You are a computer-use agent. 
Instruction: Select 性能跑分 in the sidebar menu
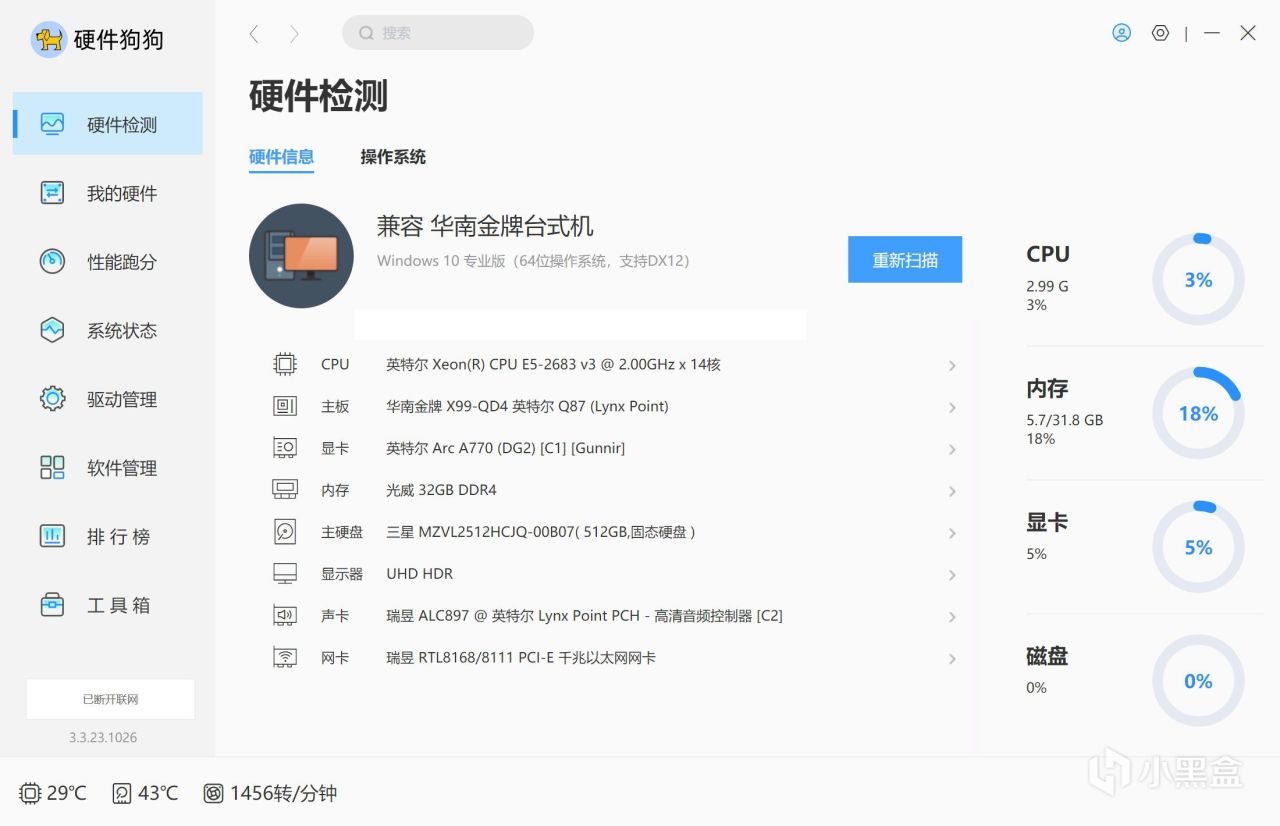pyautogui.click(x=108, y=261)
